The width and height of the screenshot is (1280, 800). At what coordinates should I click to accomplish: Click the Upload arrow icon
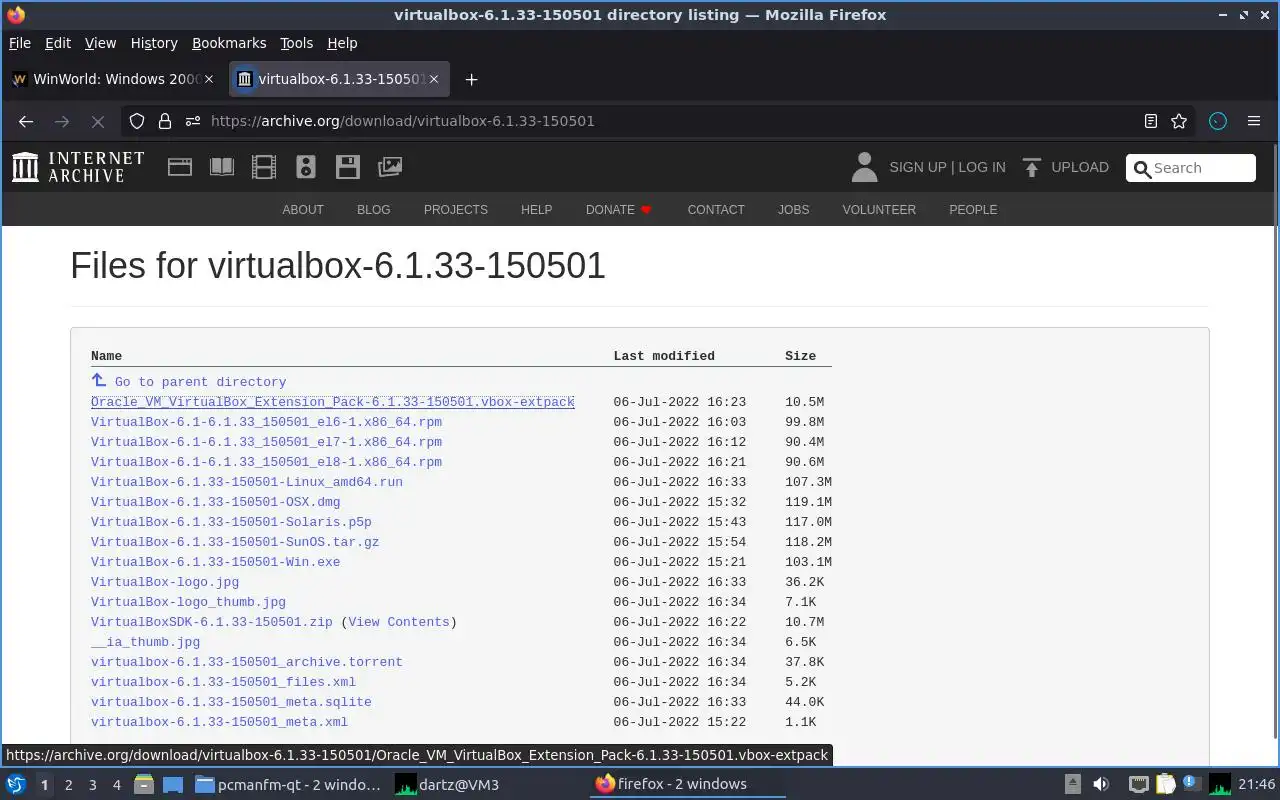(x=1032, y=167)
